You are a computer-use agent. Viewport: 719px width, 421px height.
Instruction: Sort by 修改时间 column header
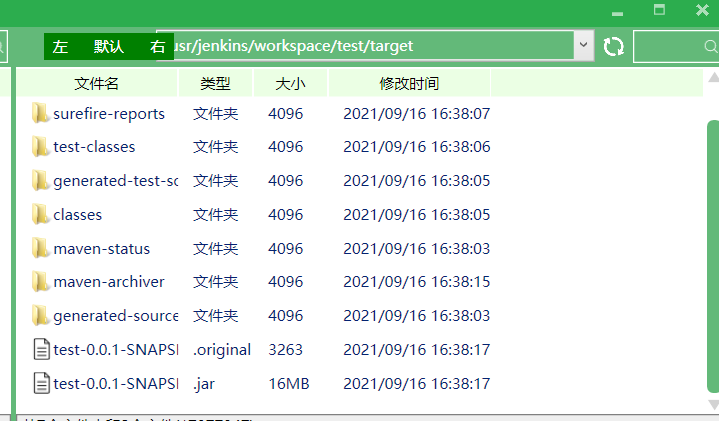[409, 83]
